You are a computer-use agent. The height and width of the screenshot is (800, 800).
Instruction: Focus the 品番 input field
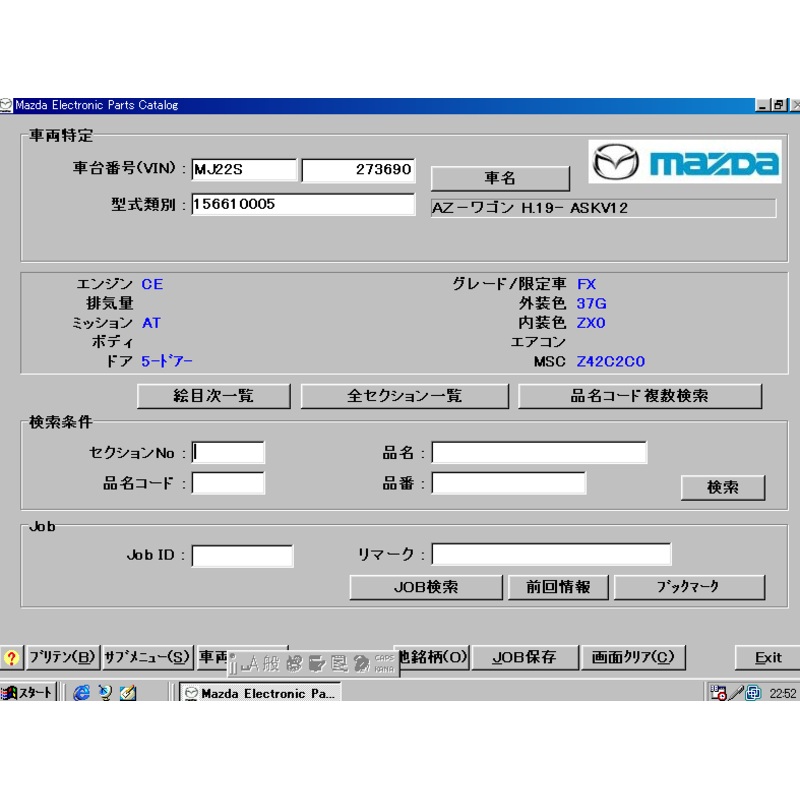[509, 483]
